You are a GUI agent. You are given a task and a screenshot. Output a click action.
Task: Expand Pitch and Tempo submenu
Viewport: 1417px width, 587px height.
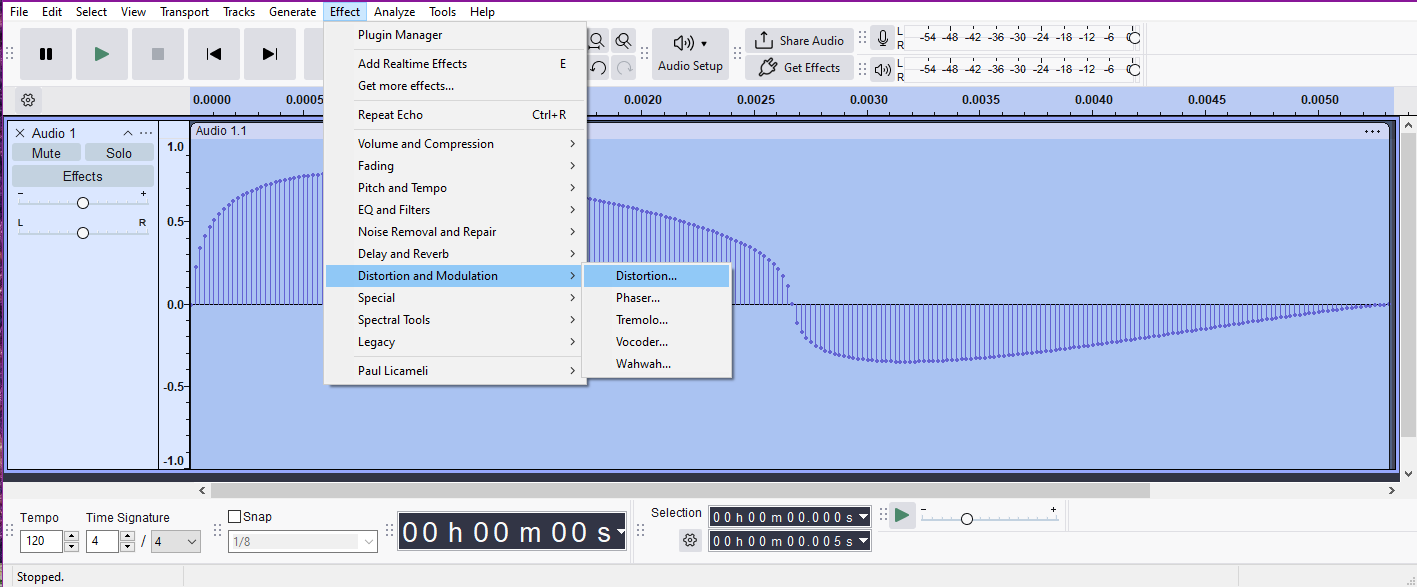click(x=455, y=188)
